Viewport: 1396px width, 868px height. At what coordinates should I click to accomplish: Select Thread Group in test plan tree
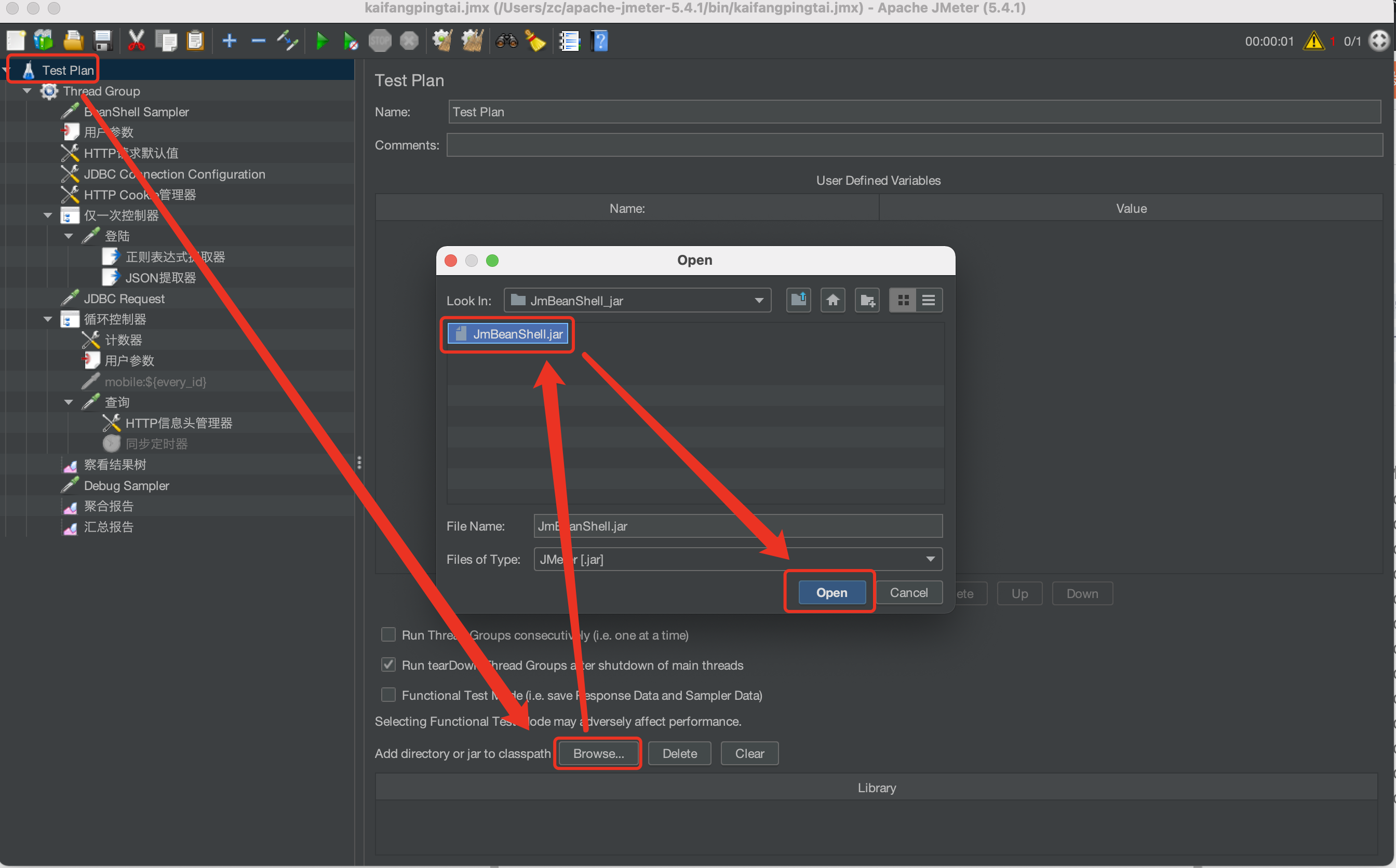point(100,91)
